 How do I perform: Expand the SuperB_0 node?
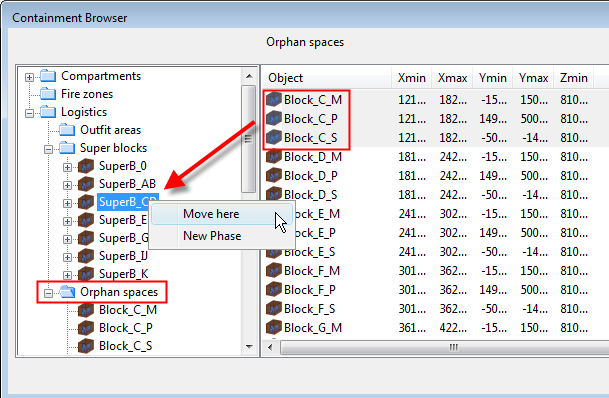click(x=68, y=167)
